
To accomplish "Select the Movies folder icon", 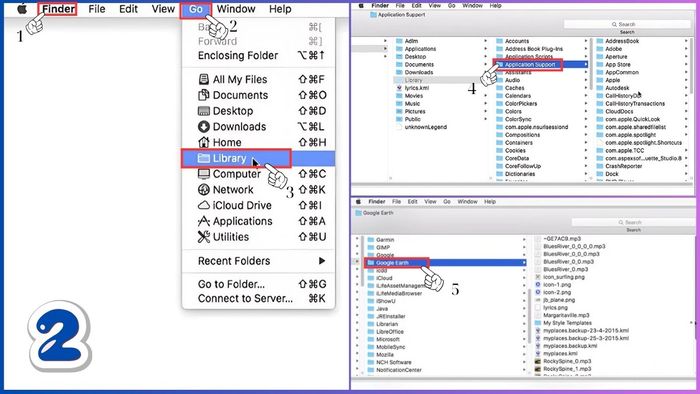I will (400, 96).
